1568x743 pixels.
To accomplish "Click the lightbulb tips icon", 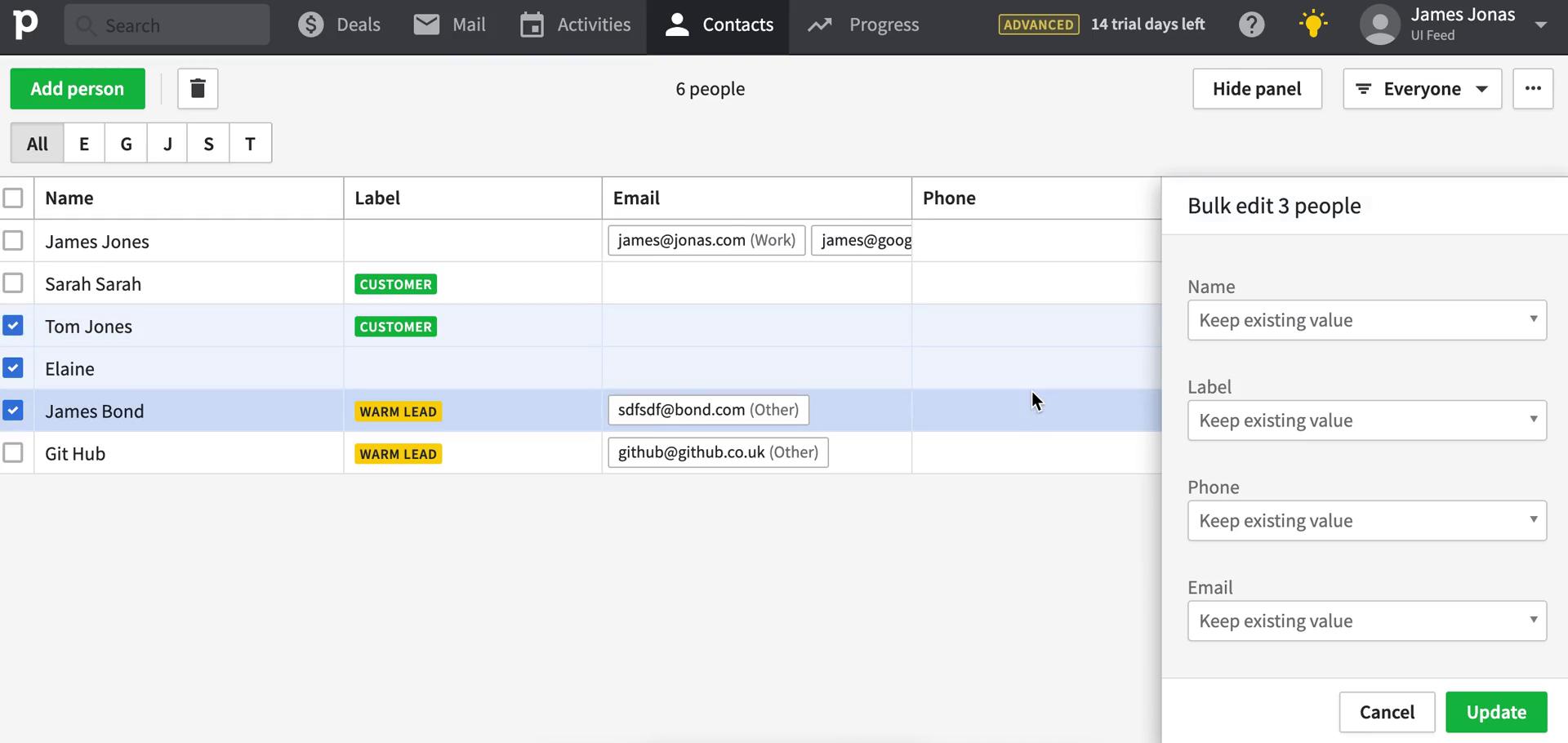I will (1312, 24).
